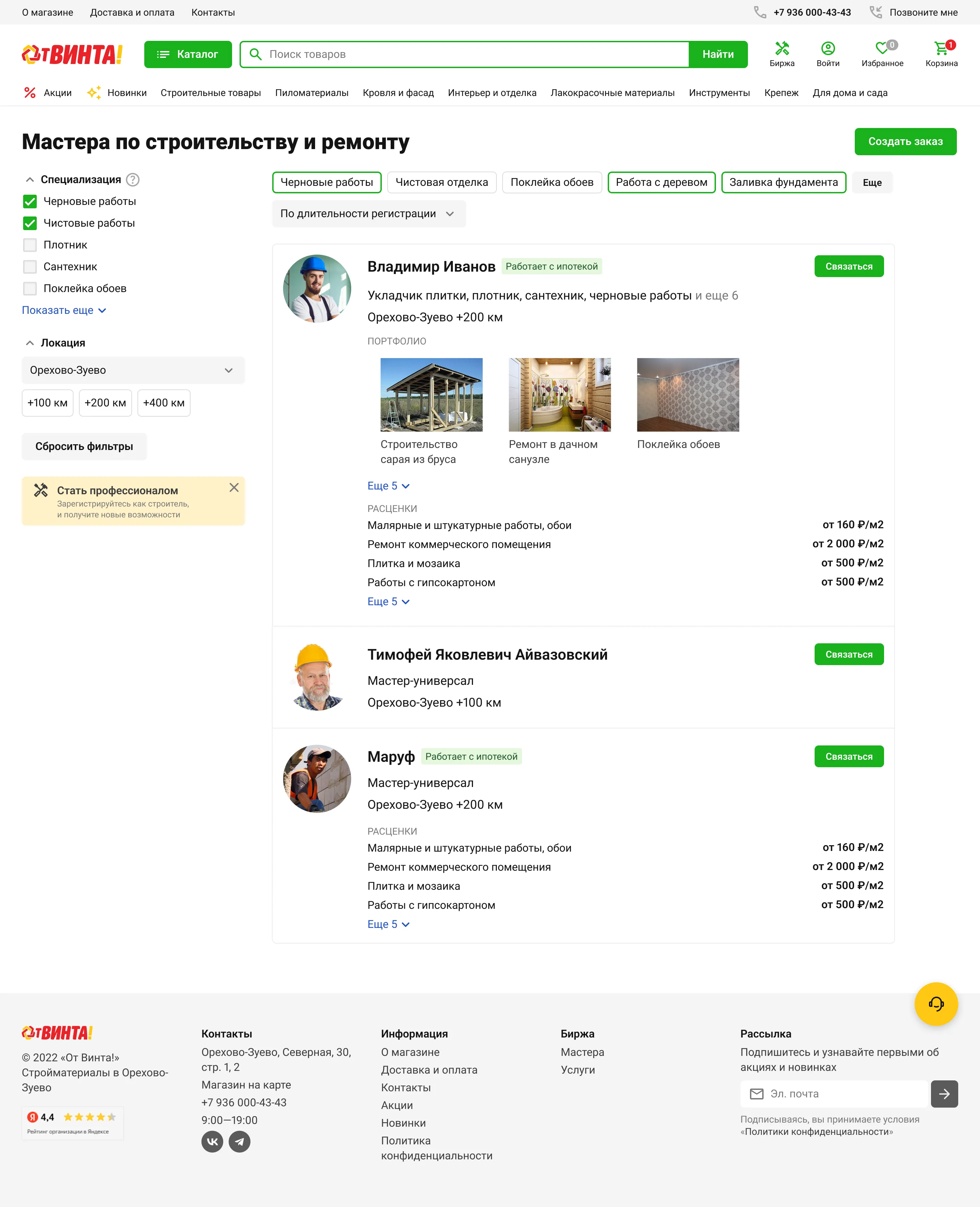
Task: Uncheck the Черновые работы checkbox
Action: pyautogui.click(x=29, y=202)
